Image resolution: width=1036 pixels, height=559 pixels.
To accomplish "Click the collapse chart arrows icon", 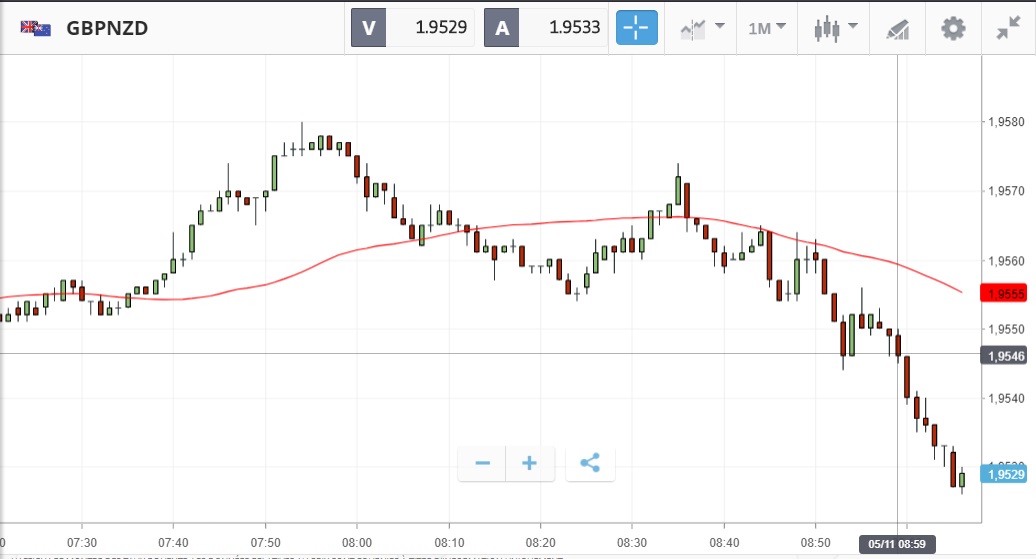I will coord(1008,28).
